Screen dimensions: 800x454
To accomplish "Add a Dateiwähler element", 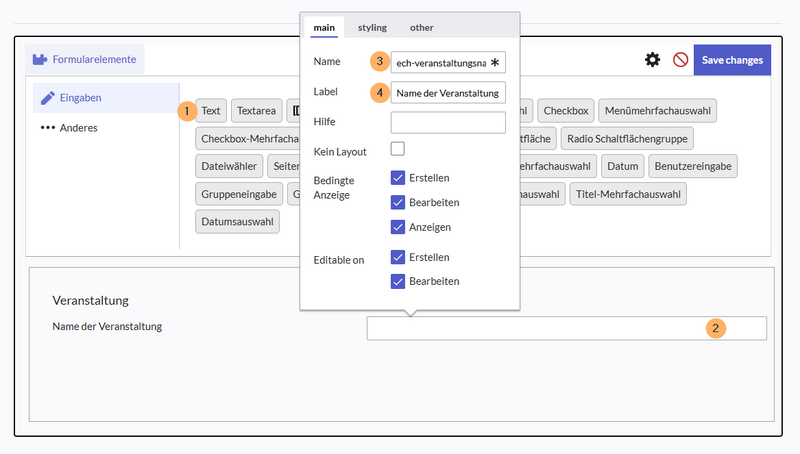I will (229, 166).
